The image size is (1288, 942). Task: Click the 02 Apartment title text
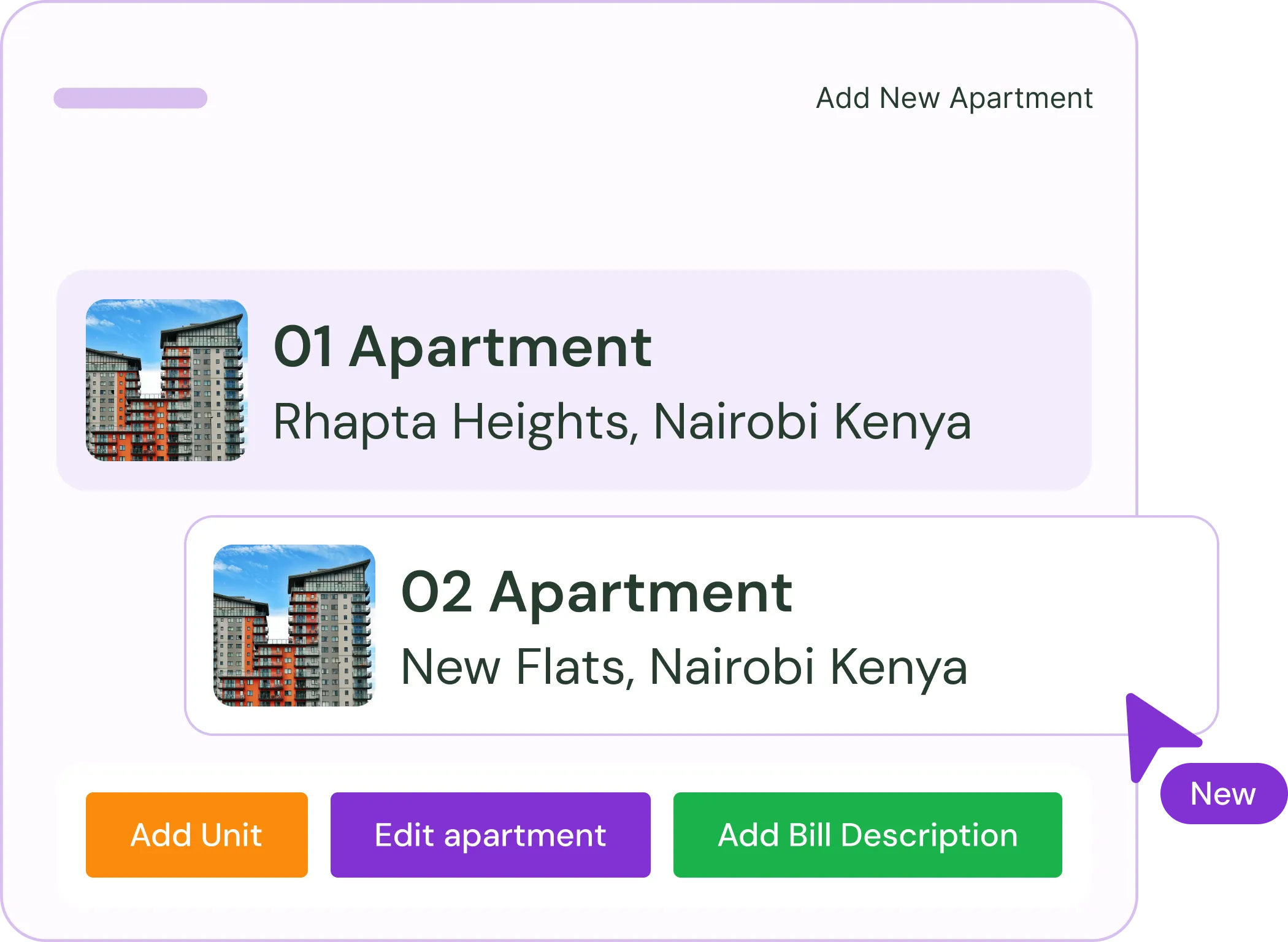596,592
